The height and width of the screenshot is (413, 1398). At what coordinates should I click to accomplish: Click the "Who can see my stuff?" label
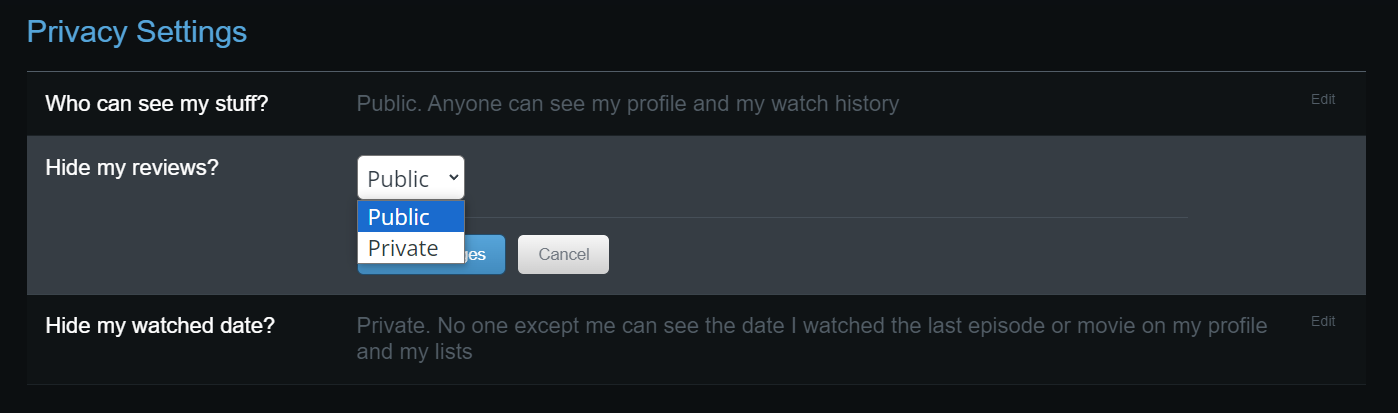point(157,103)
